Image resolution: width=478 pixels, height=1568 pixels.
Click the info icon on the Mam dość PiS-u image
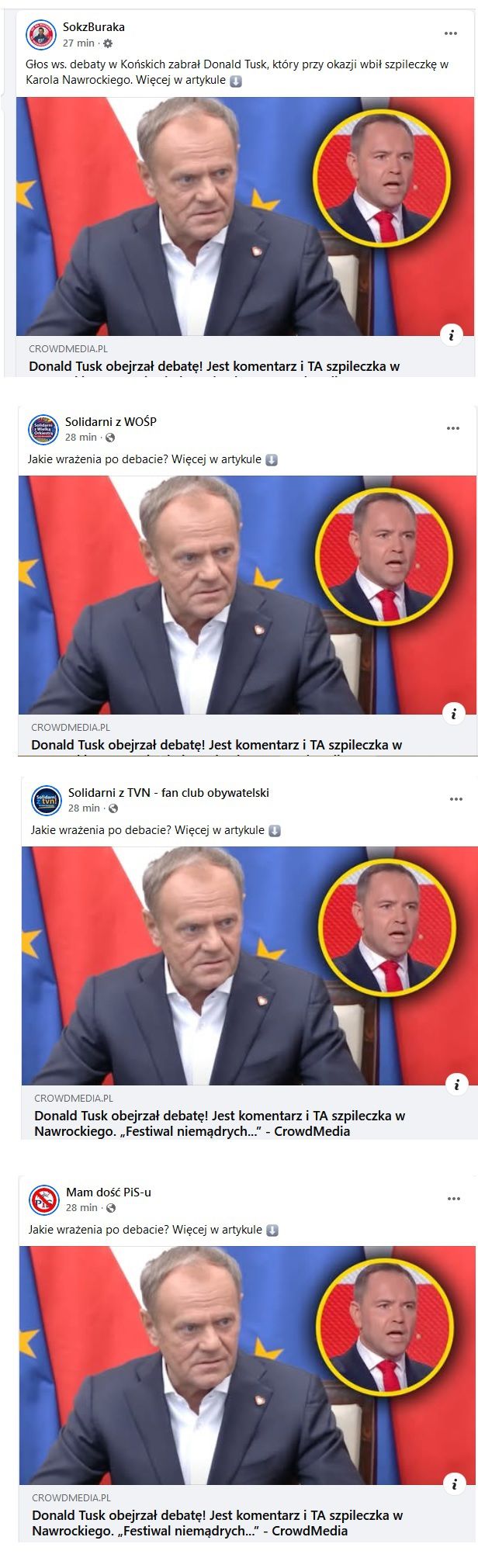pos(454,1483)
